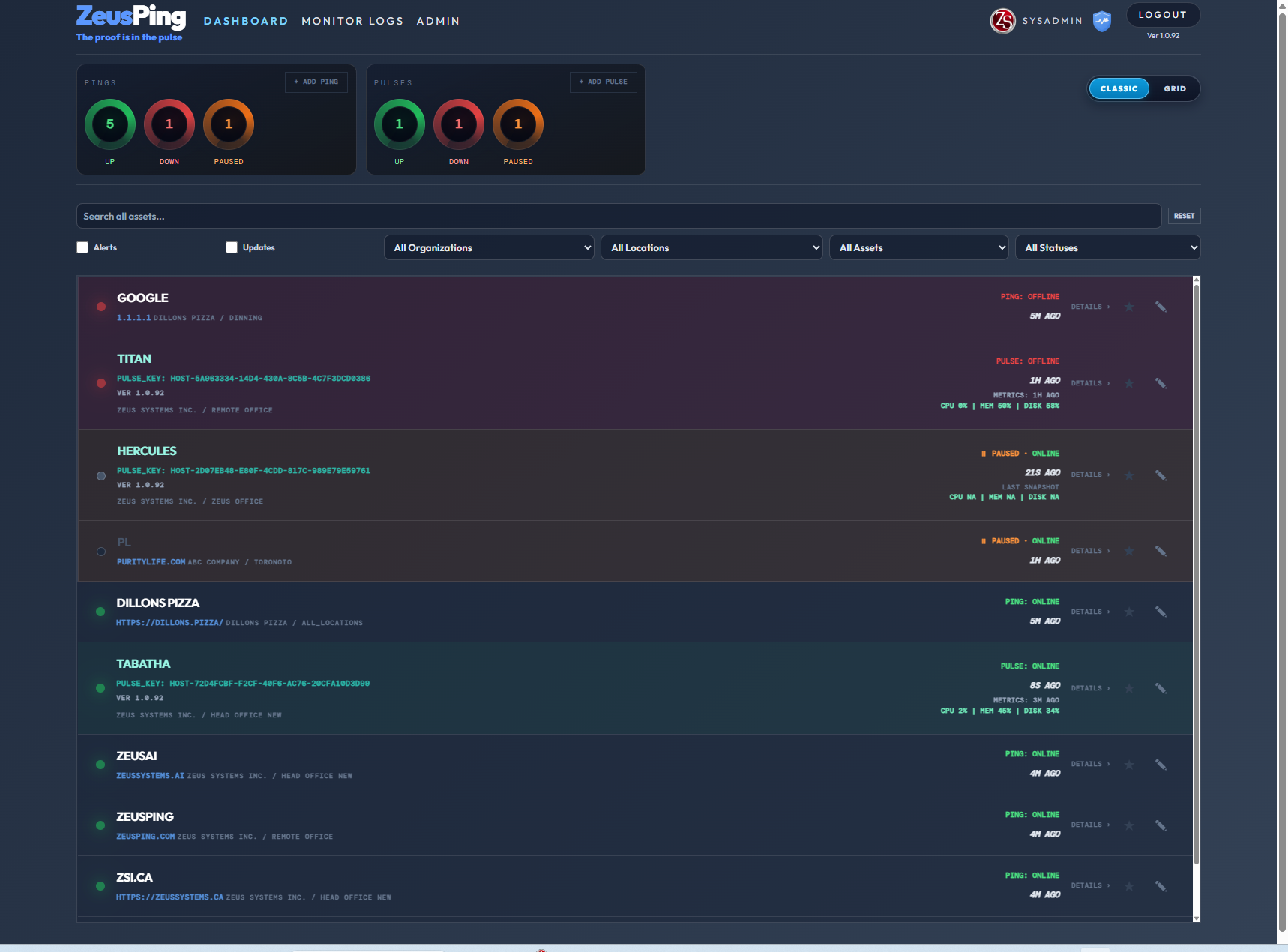The width and height of the screenshot is (1288, 952).
Task: Edit the PL asset with pencil icon
Action: 1161,551
